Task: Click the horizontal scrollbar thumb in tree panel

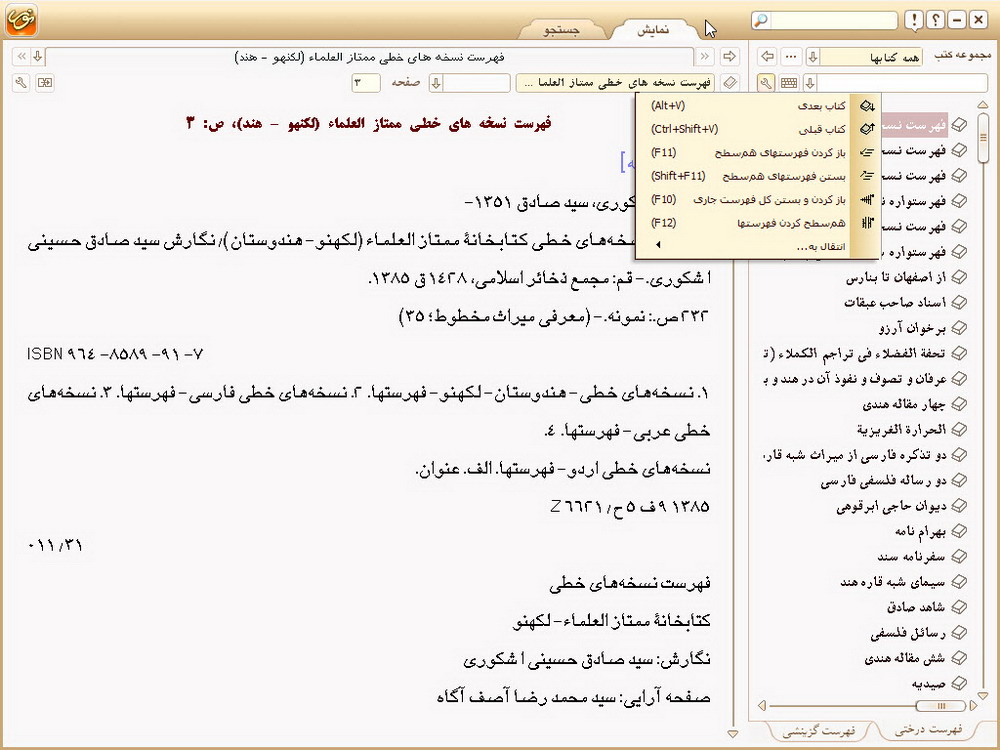Action: [941, 705]
